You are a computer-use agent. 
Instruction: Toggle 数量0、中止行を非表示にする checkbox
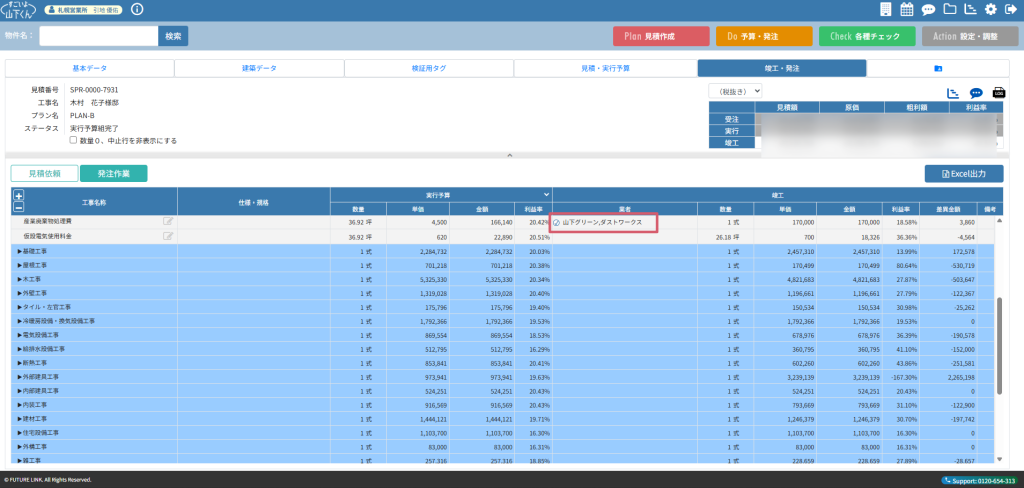pyautogui.click(x=73, y=141)
